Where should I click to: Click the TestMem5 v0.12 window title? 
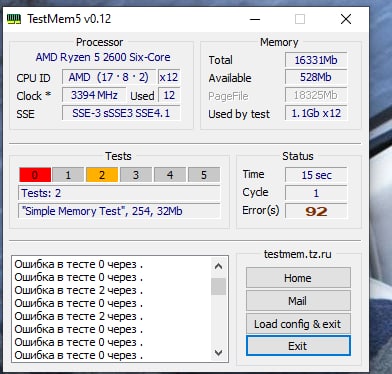tap(69, 19)
